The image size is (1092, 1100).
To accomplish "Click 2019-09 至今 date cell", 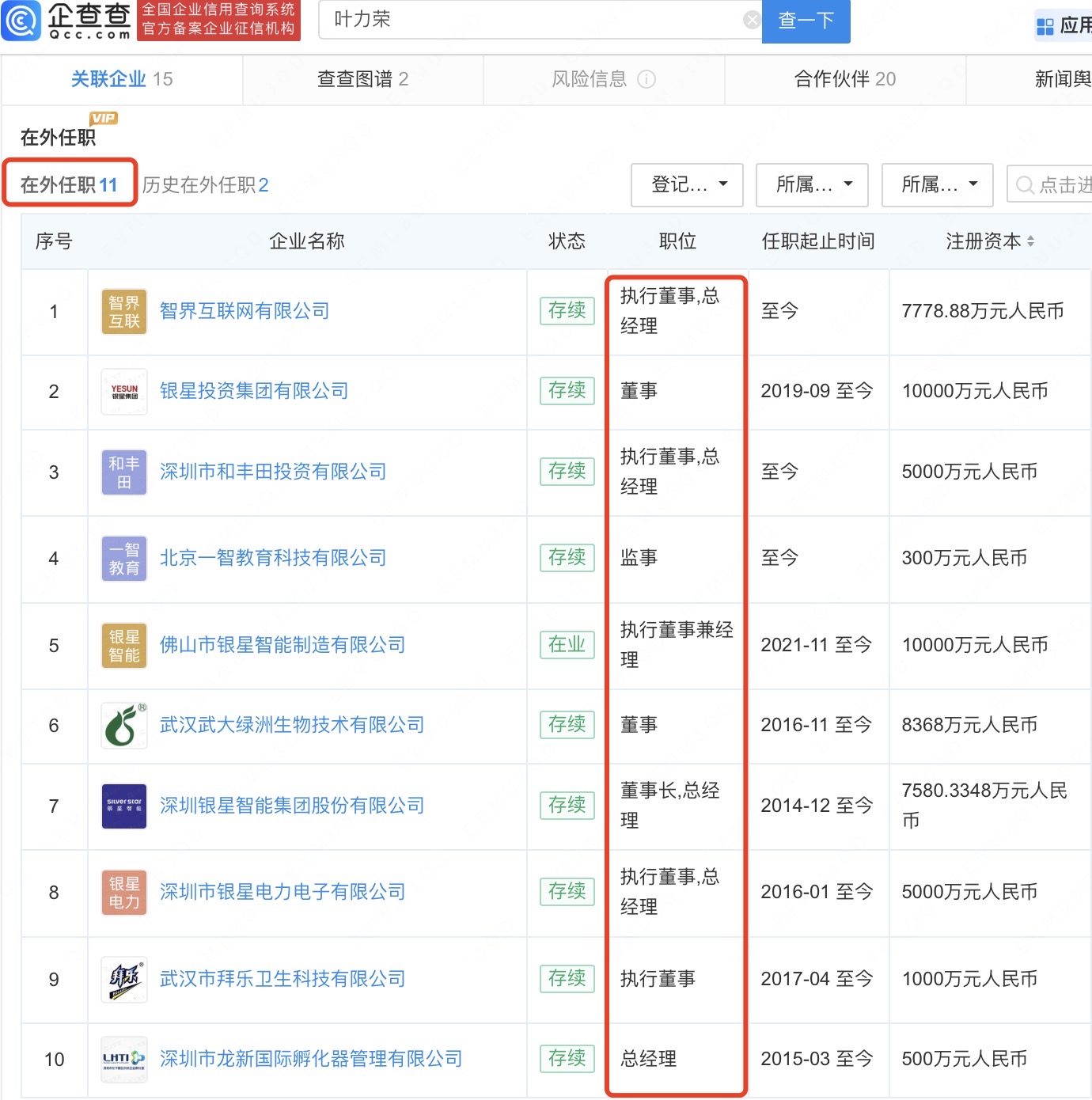I will point(817,391).
